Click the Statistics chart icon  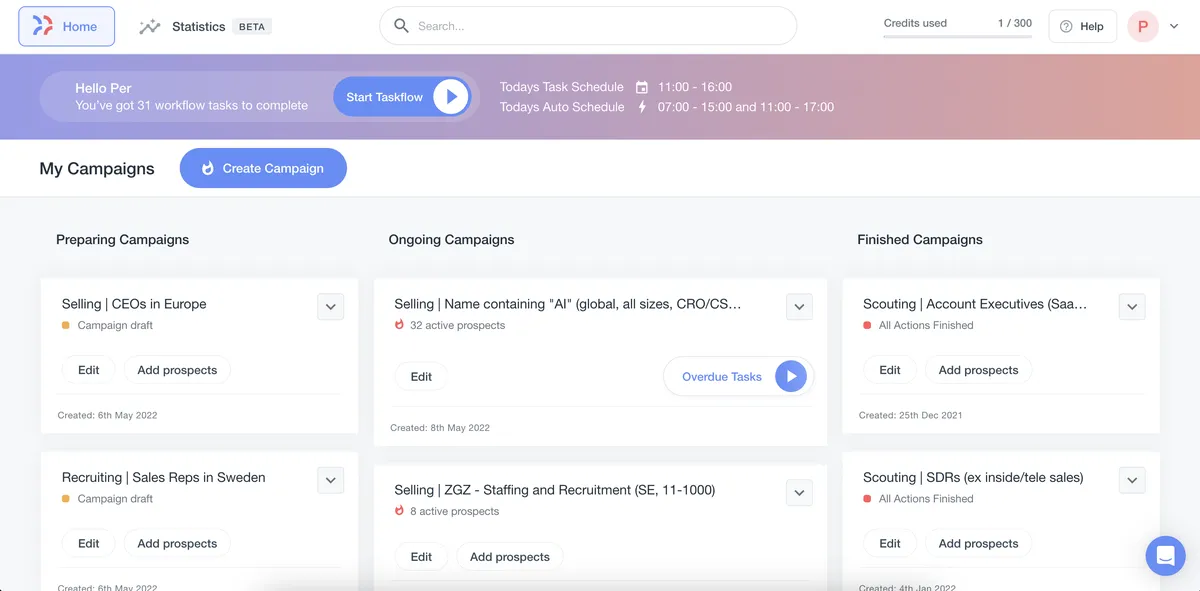[150, 27]
